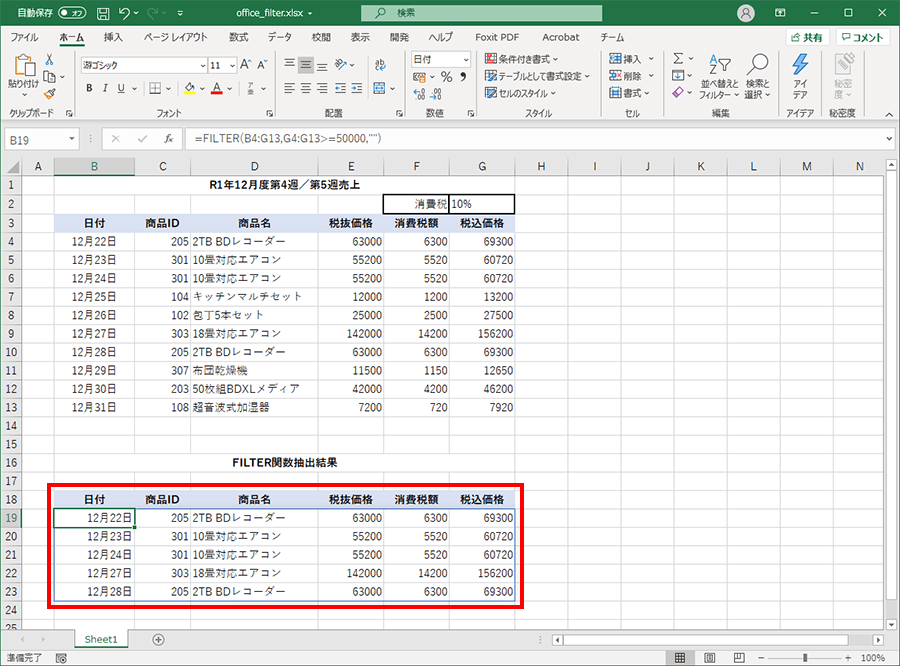Screen dimensions: 900x666
Task: Apply percent style
Action: [x=447, y=77]
